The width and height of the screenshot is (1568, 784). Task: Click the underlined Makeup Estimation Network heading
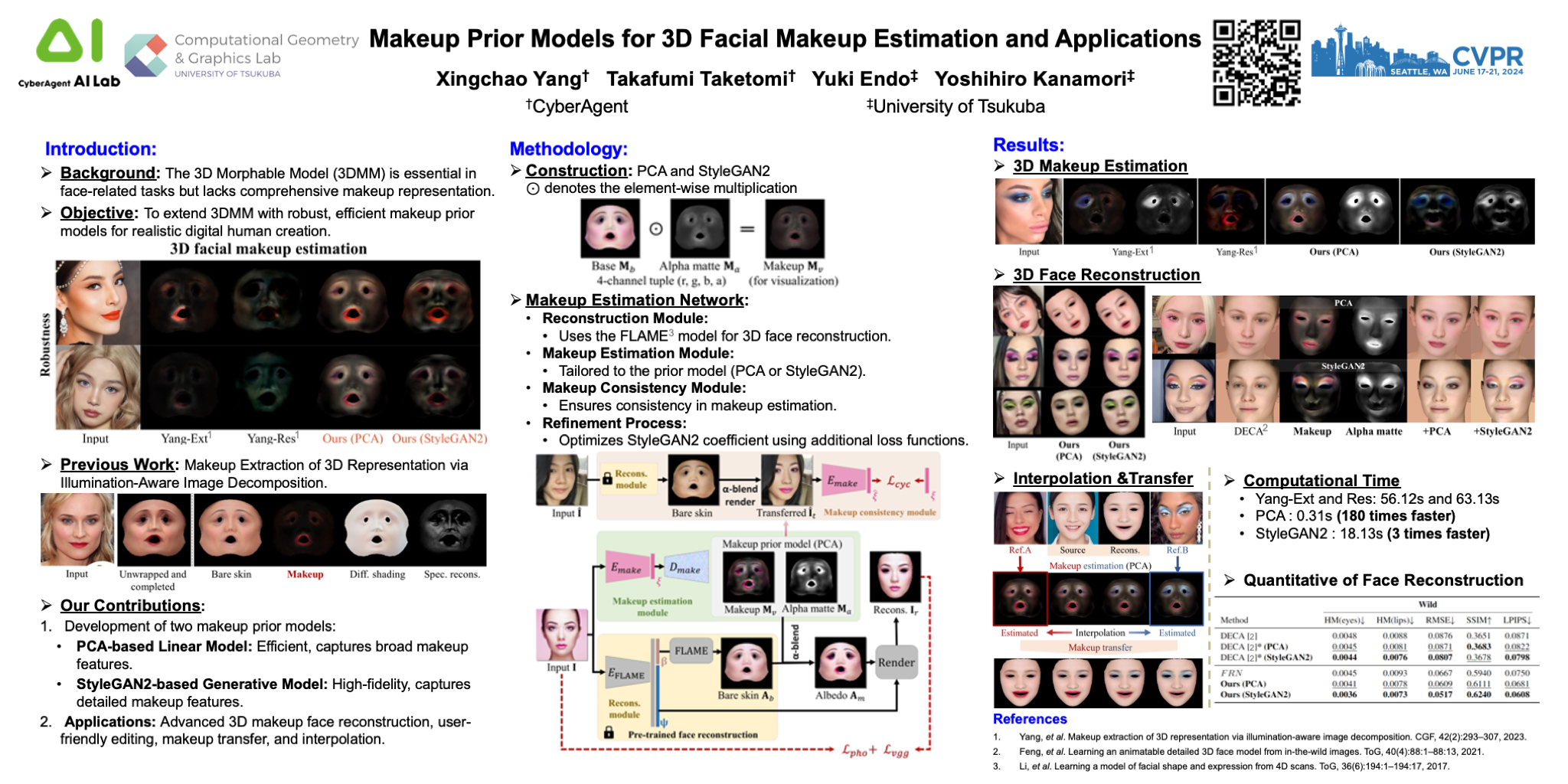635,300
